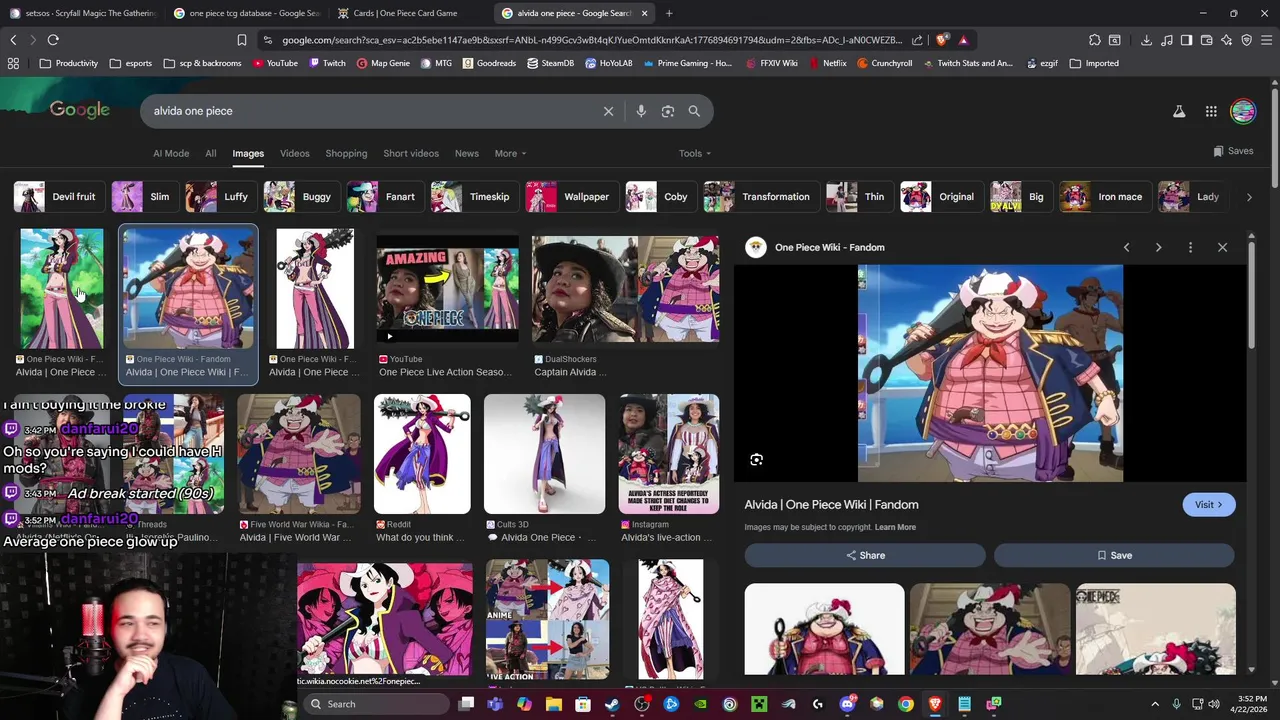This screenshot has width=1280, height=720.
Task: Open Brave Wallet icon
Action: coord(1206,40)
